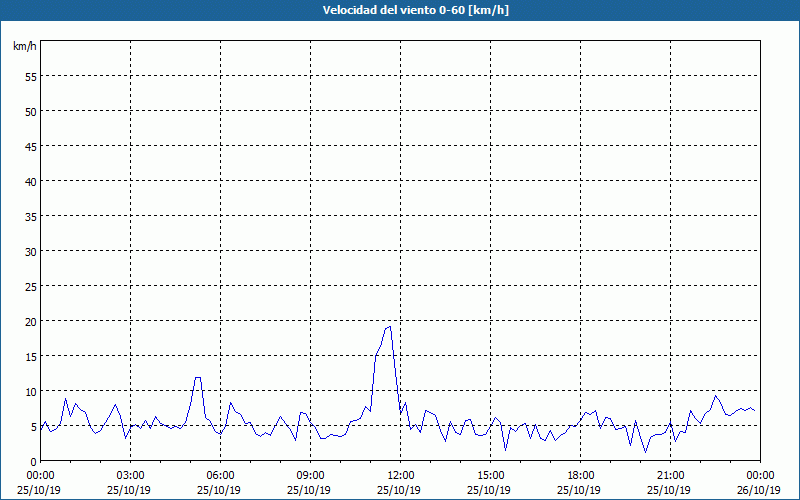Click the x-axis time label '18:00'

click(581, 476)
